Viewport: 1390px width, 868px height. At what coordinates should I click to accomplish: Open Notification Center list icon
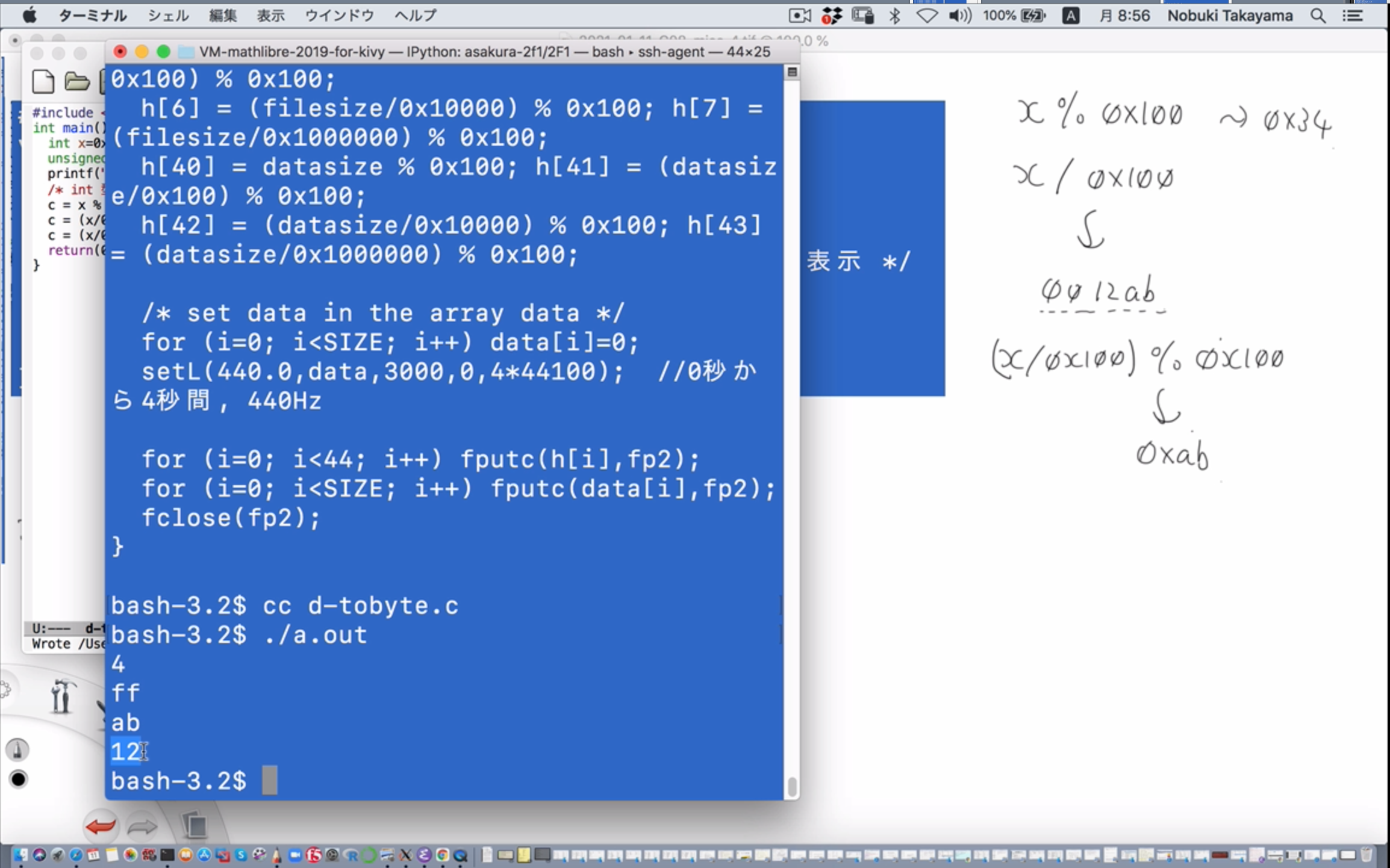[x=1353, y=16]
